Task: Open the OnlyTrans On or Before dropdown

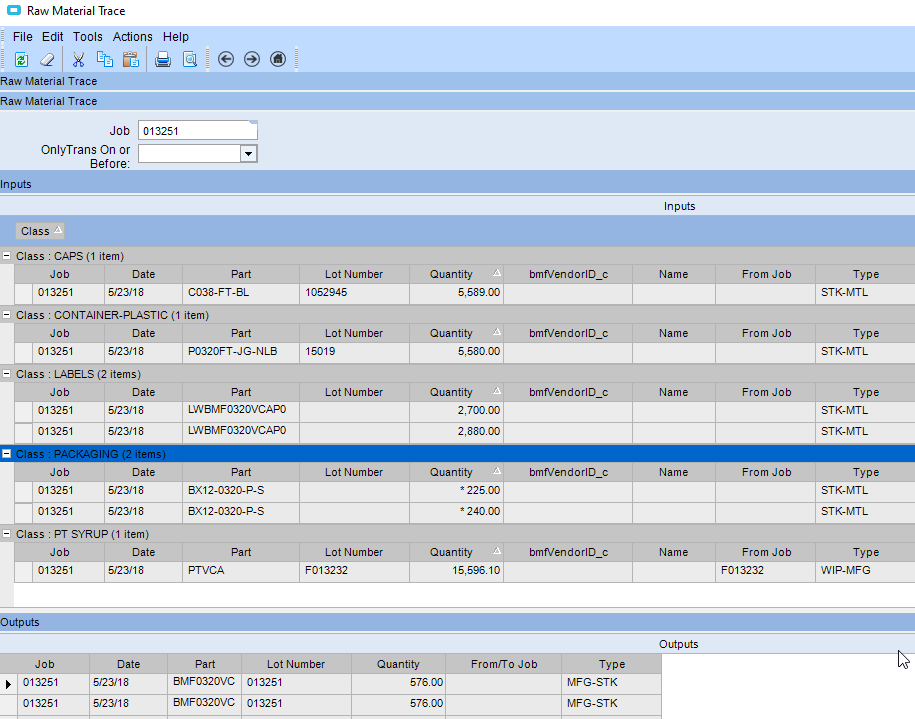Action: (249, 153)
